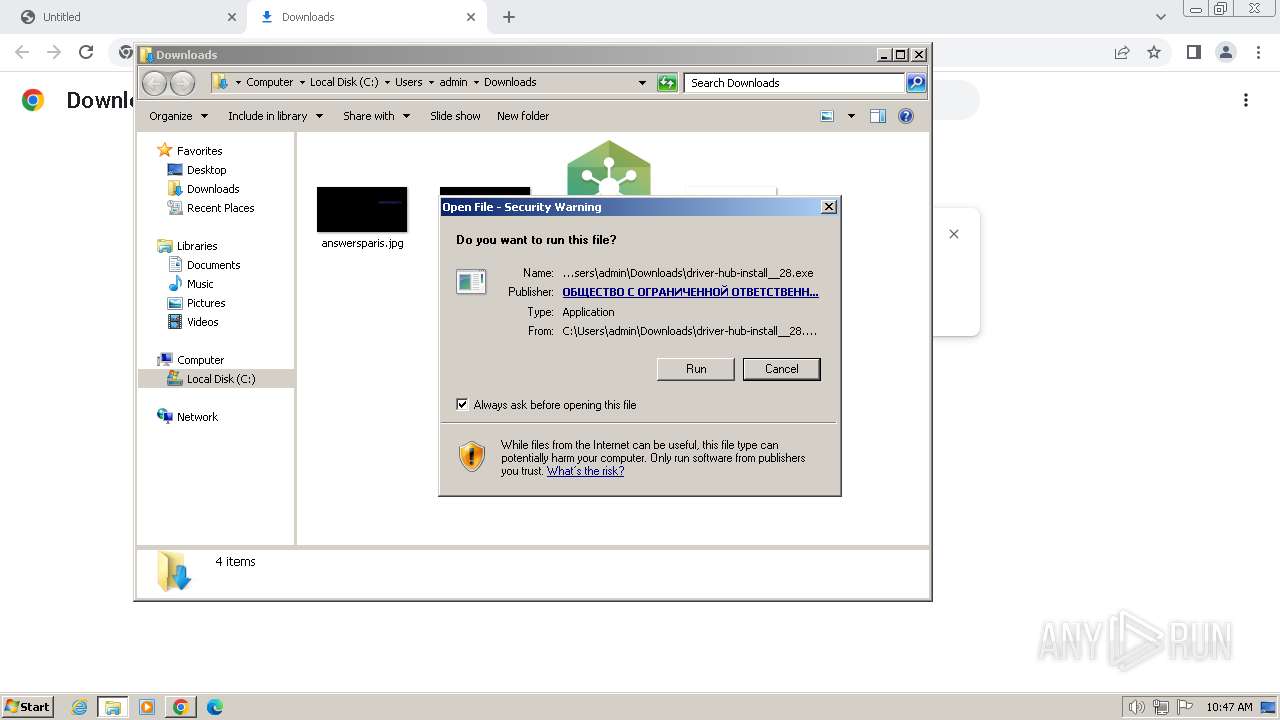The image size is (1280, 720).
Task: Open Chrome tab search dropdown
Action: [x=1161, y=17]
